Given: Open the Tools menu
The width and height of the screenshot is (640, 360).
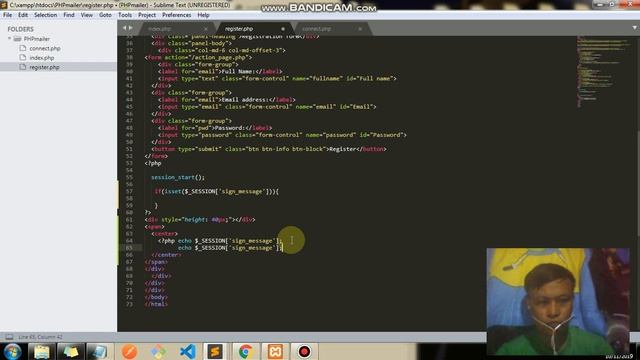Looking at the screenshot, I should click(125, 15).
